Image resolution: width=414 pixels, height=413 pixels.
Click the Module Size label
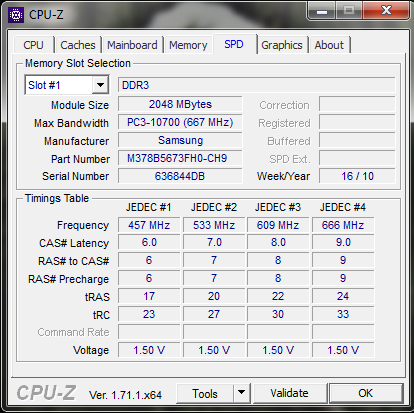coord(80,105)
